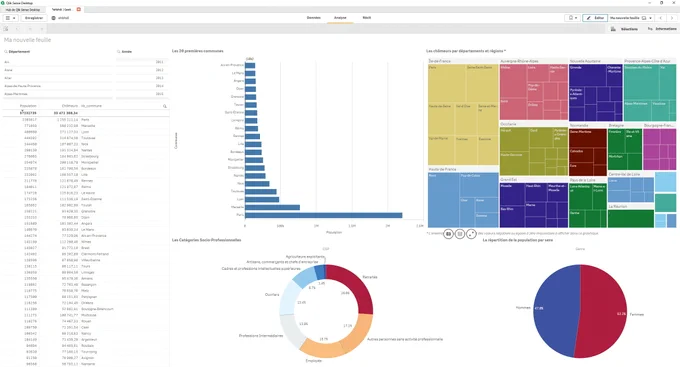Switch to the Récit tab
Image resolution: width=680 pixels, height=367 pixels.
coord(367,18)
